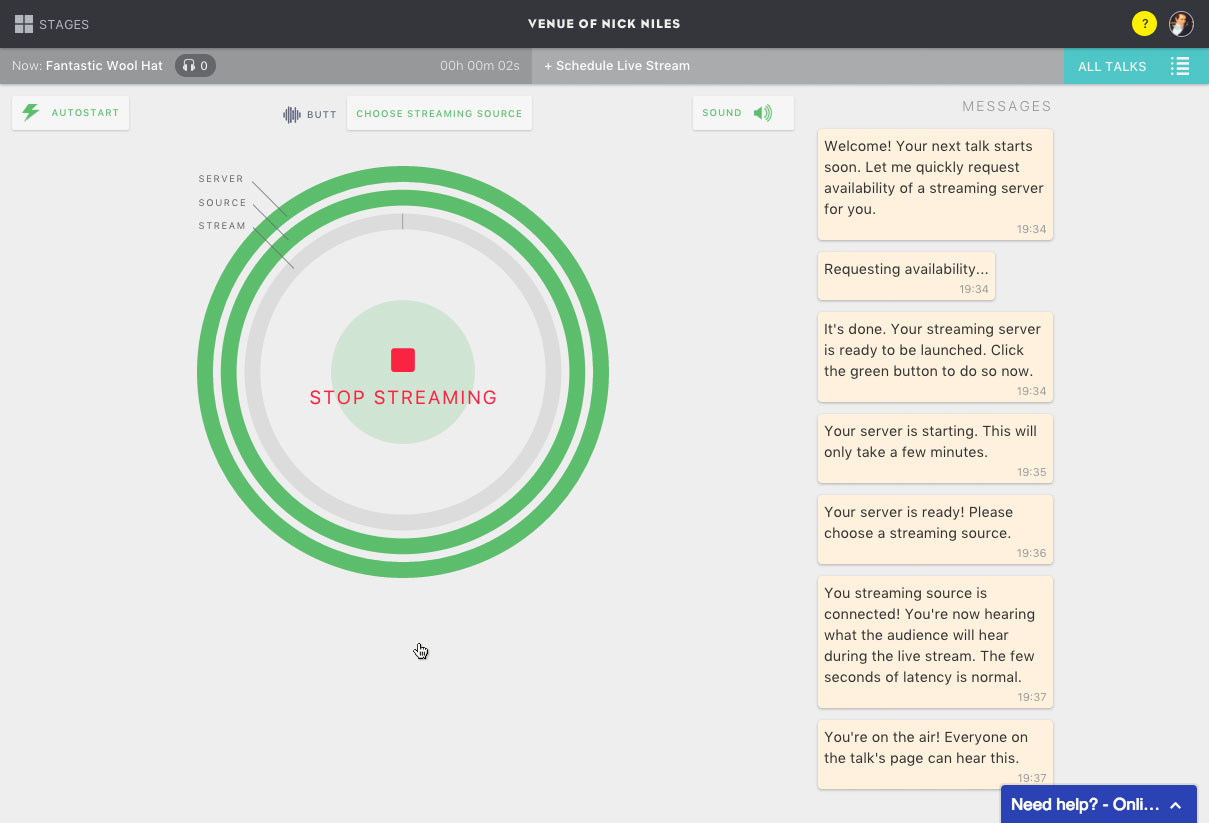Click the 'Your server is ready!' message

pyautogui.click(x=935, y=529)
